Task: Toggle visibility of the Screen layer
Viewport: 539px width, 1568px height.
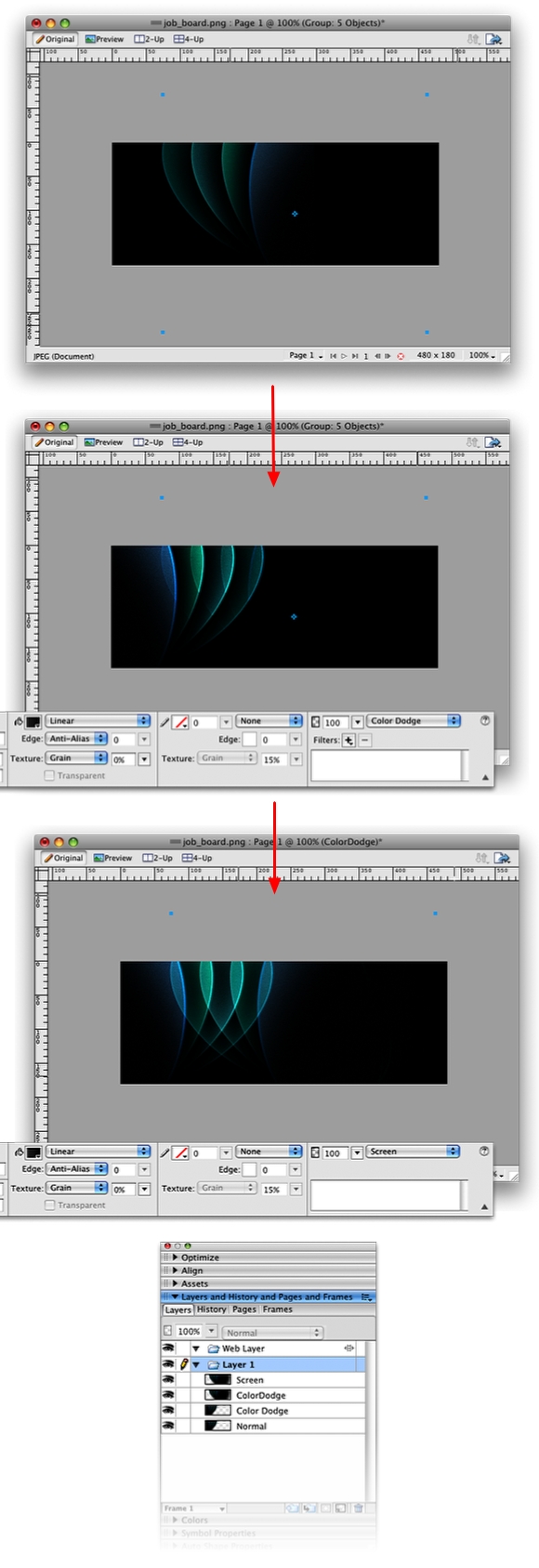Action: [x=168, y=1379]
